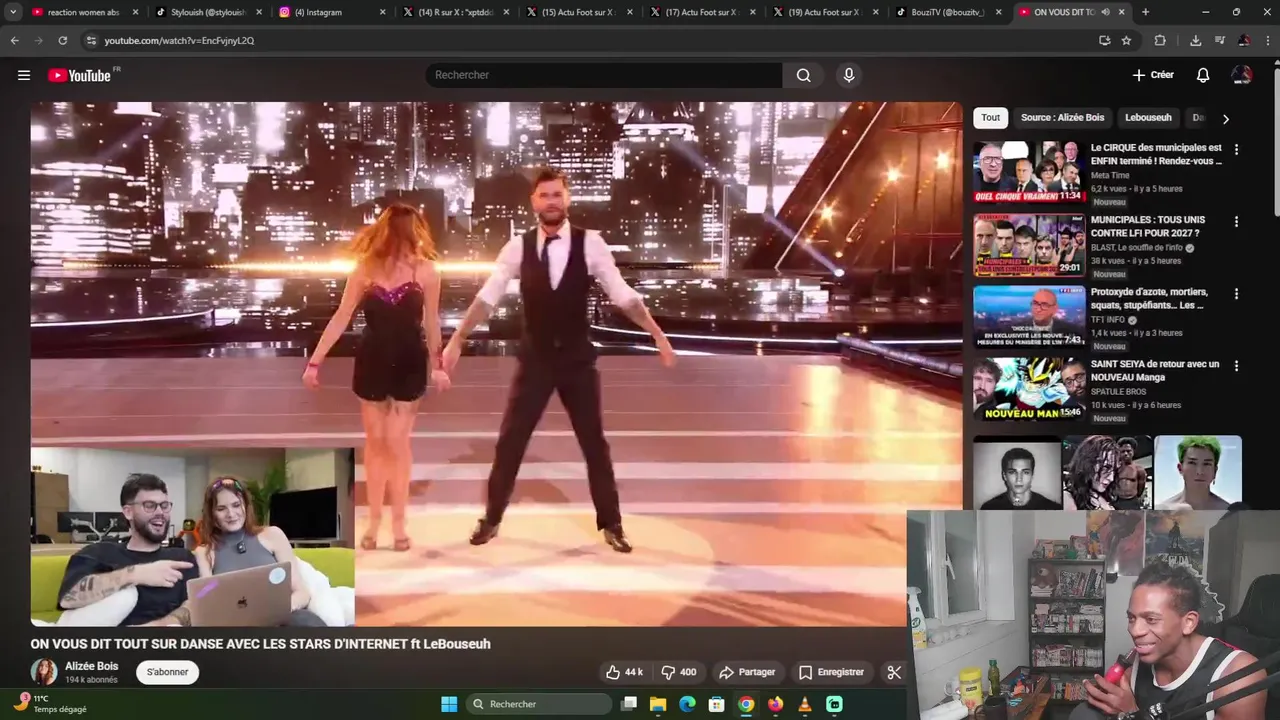Click the video title ON VOUS DIT TOUT
This screenshot has width=1280, height=720.
[x=261, y=644]
